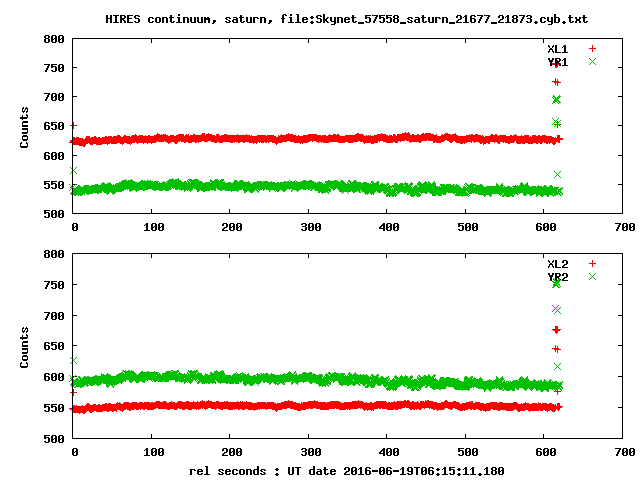Image resolution: width=640 pixels, height=480 pixels.
Task: Select the XL1 legend label
Action: point(558,49)
